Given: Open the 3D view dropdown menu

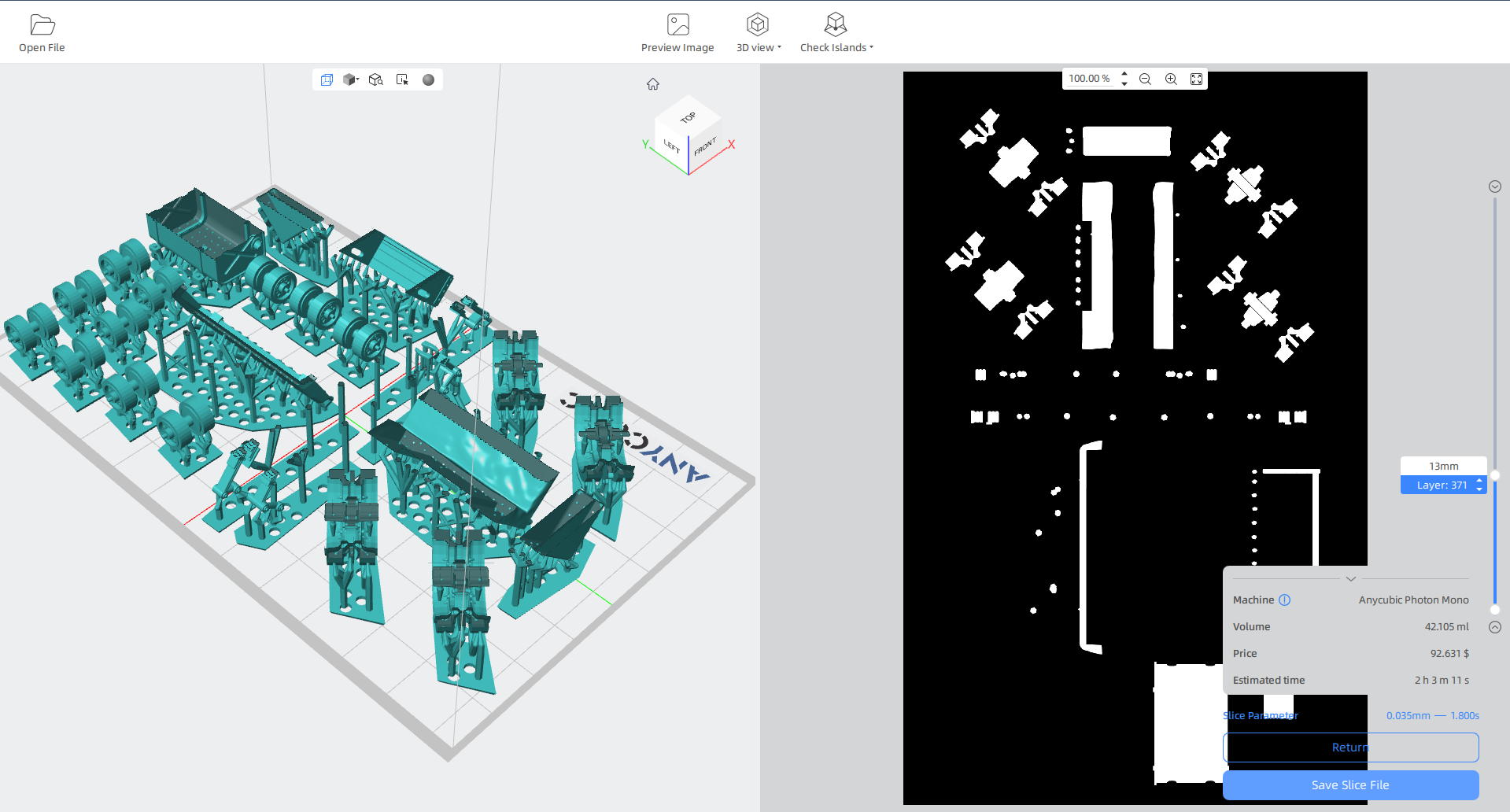Looking at the screenshot, I should pyautogui.click(x=759, y=33).
